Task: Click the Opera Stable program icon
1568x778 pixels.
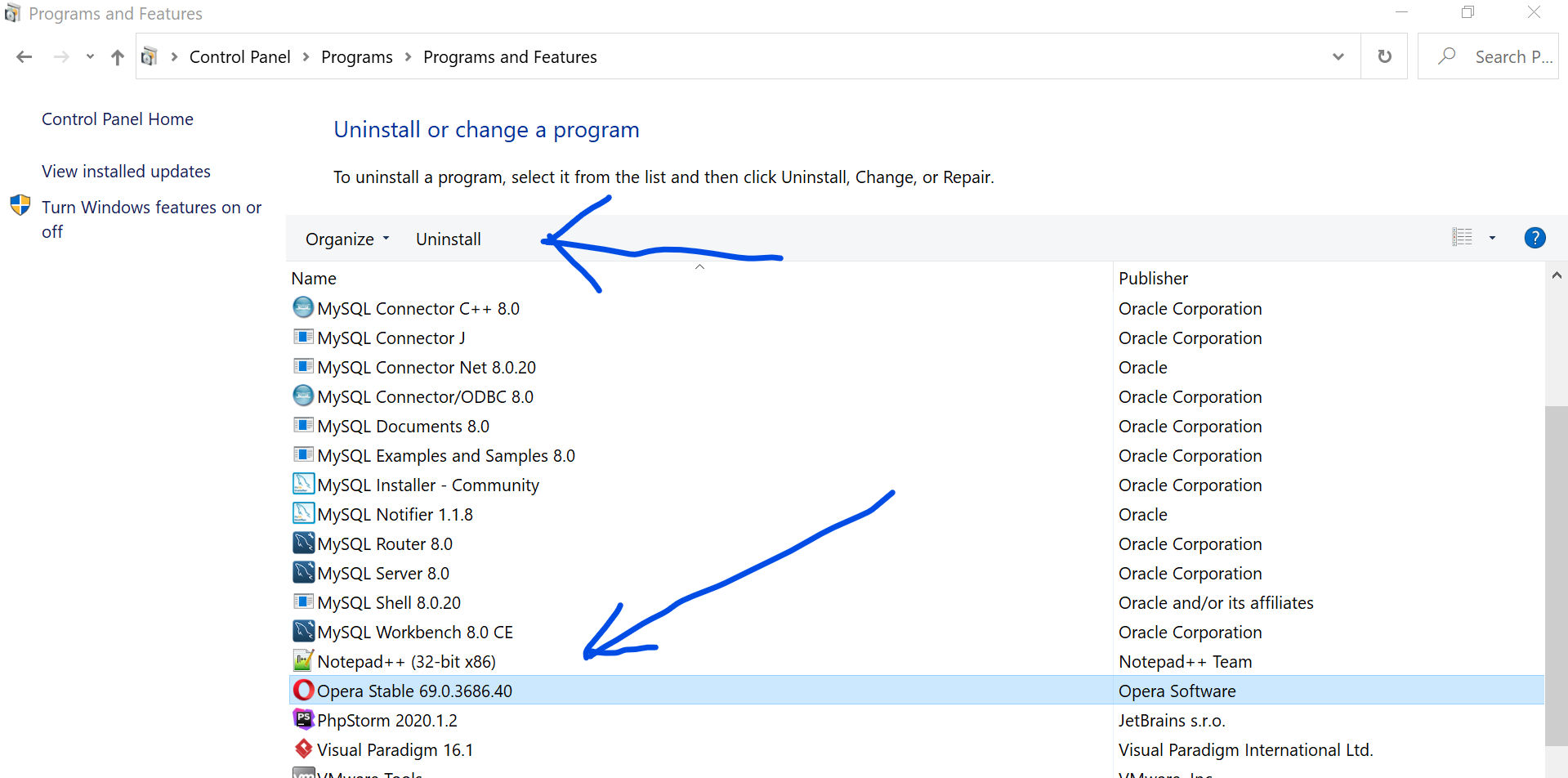Action: coord(303,691)
